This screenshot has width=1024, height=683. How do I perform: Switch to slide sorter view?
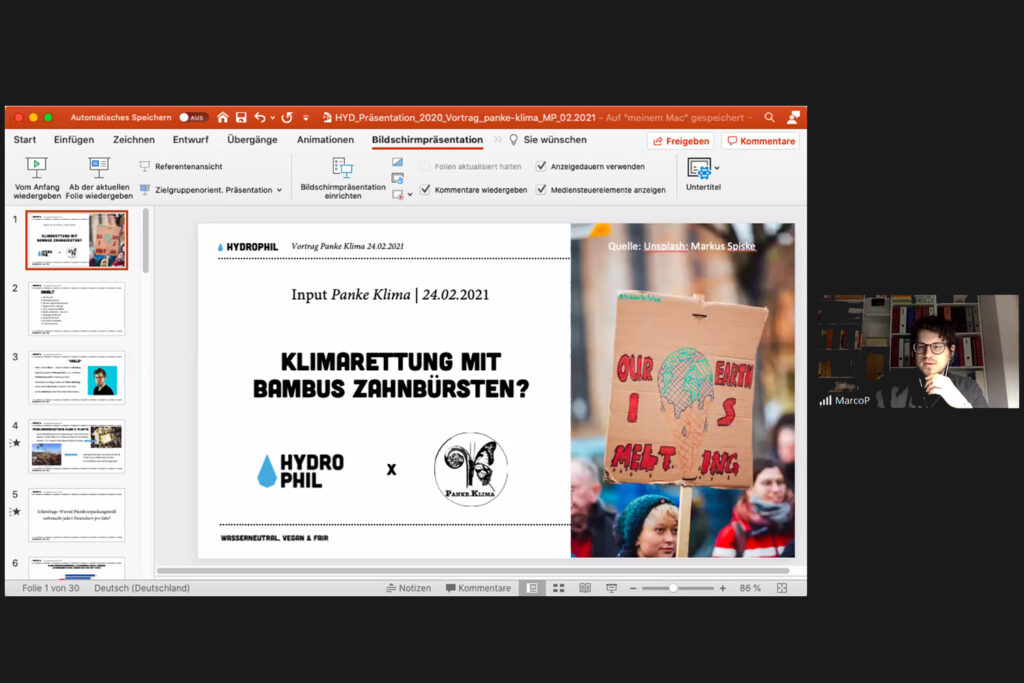tap(558, 588)
